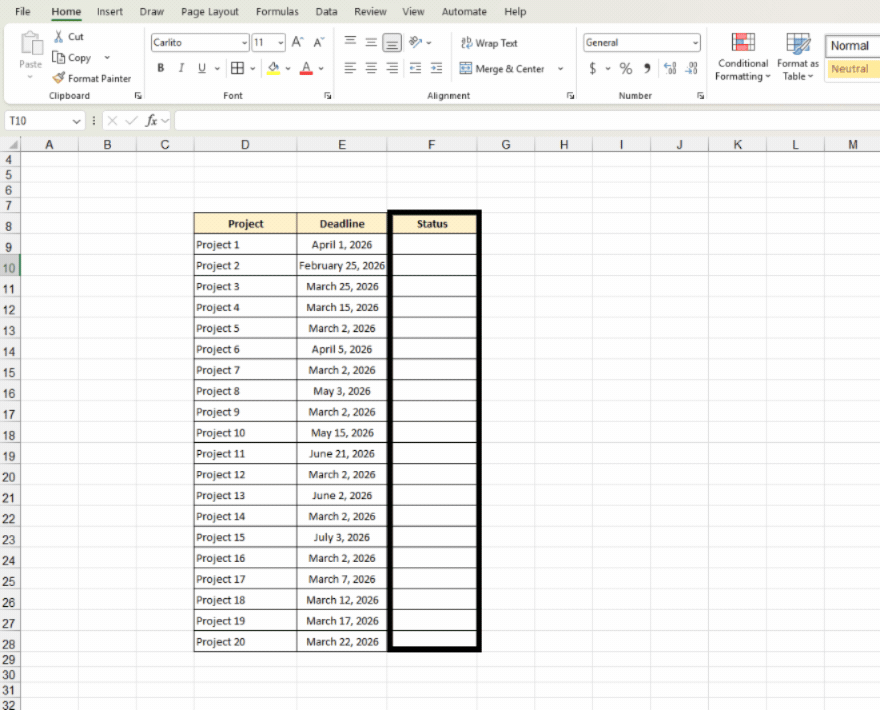Expand fill color palette arrow

point(288,68)
